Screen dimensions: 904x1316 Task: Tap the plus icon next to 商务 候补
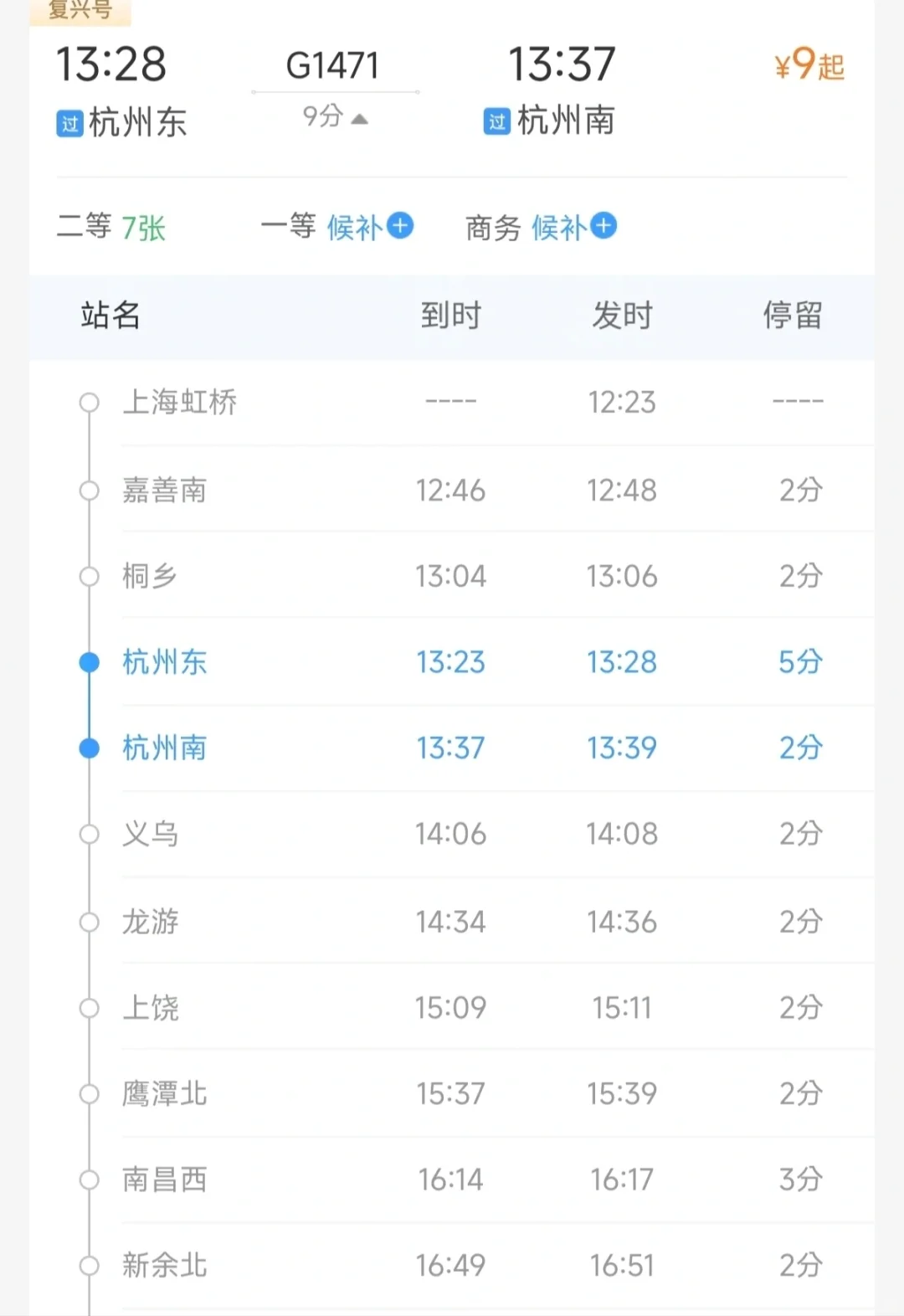coord(604,226)
